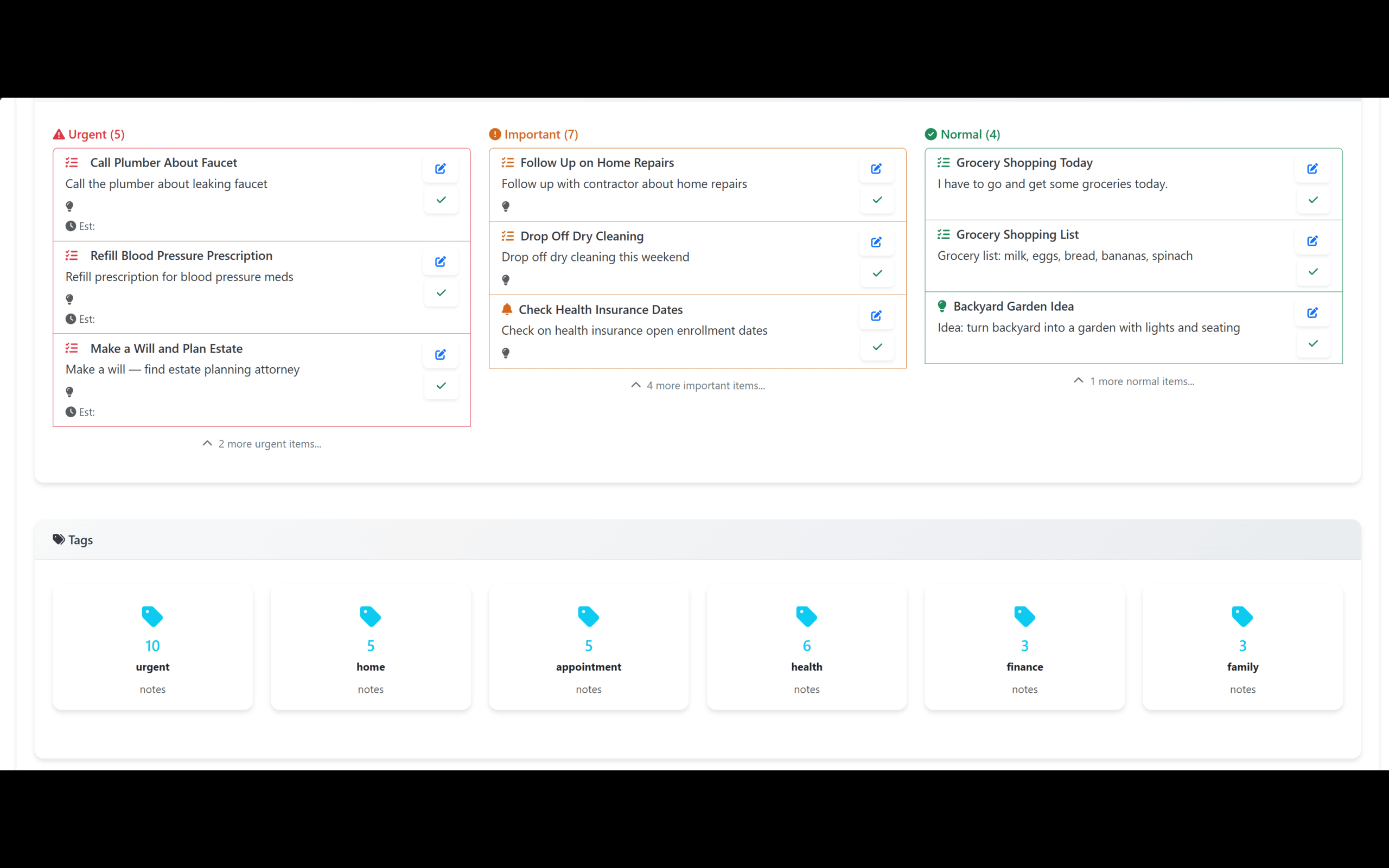
Task: Edit Follow Up on Home Repairs note
Action: point(876,169)
